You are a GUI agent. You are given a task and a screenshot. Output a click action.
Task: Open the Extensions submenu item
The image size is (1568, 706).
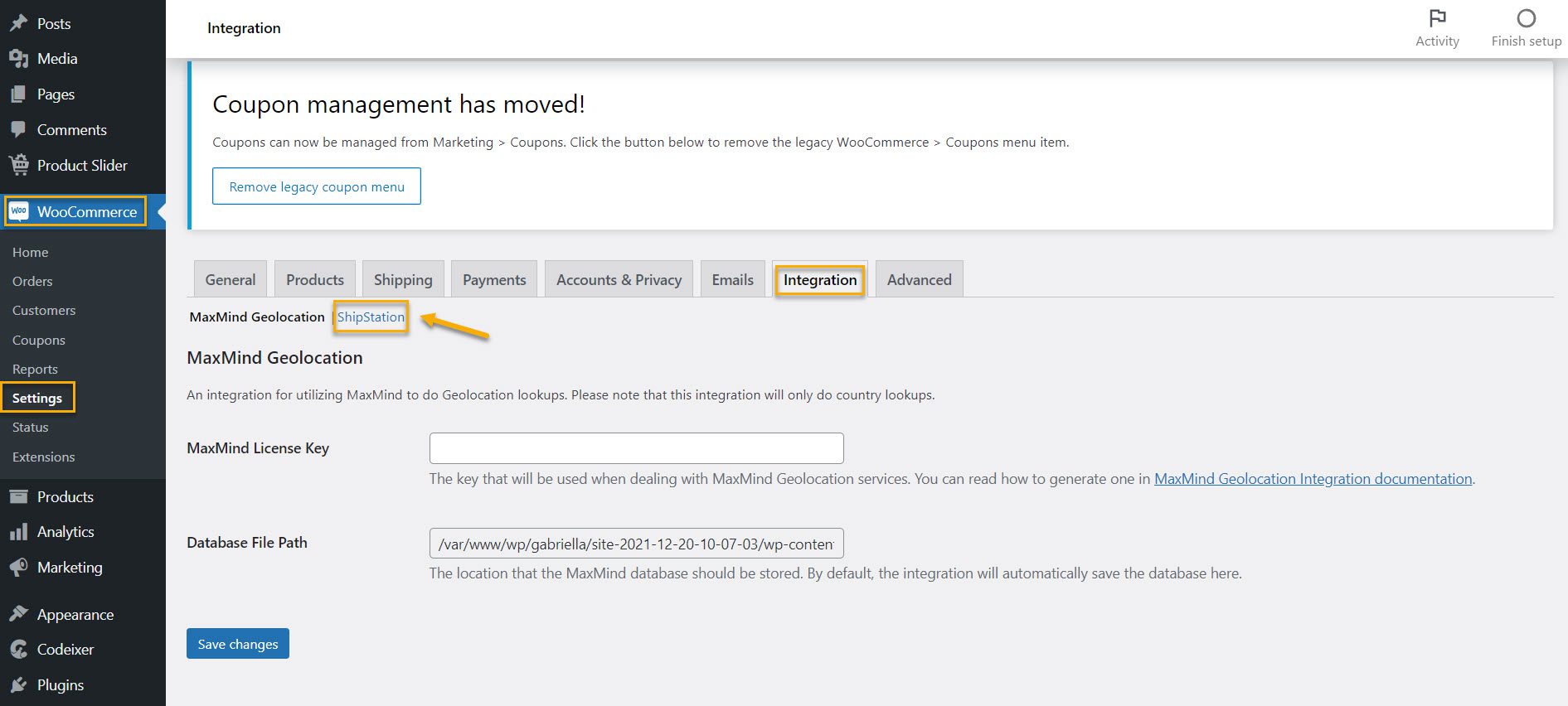[44, 457]
